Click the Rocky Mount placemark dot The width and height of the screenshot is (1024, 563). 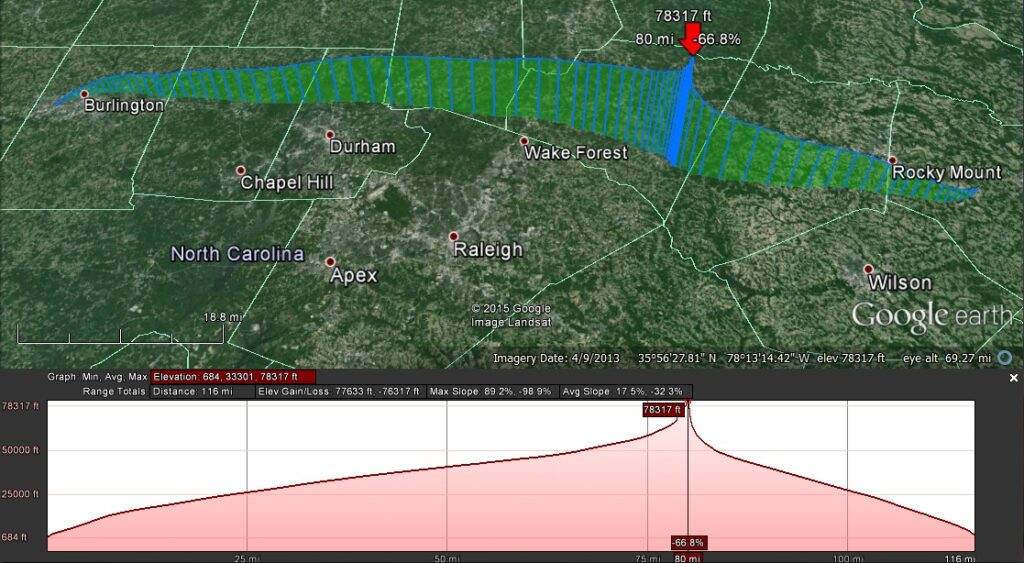[x=892, y=160]
